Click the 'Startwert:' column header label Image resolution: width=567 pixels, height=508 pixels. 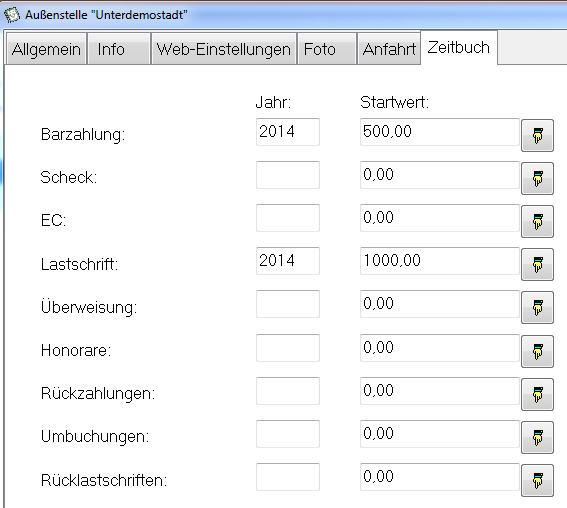(395, 102)
